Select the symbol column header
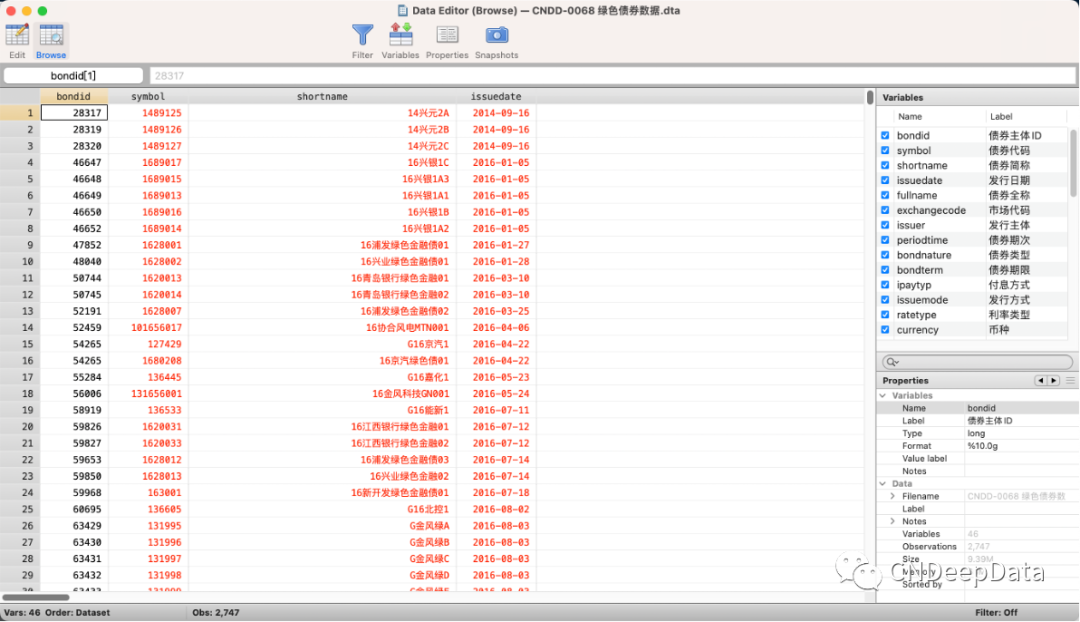This screenshot has height=622, width=1080. [148, 96]
